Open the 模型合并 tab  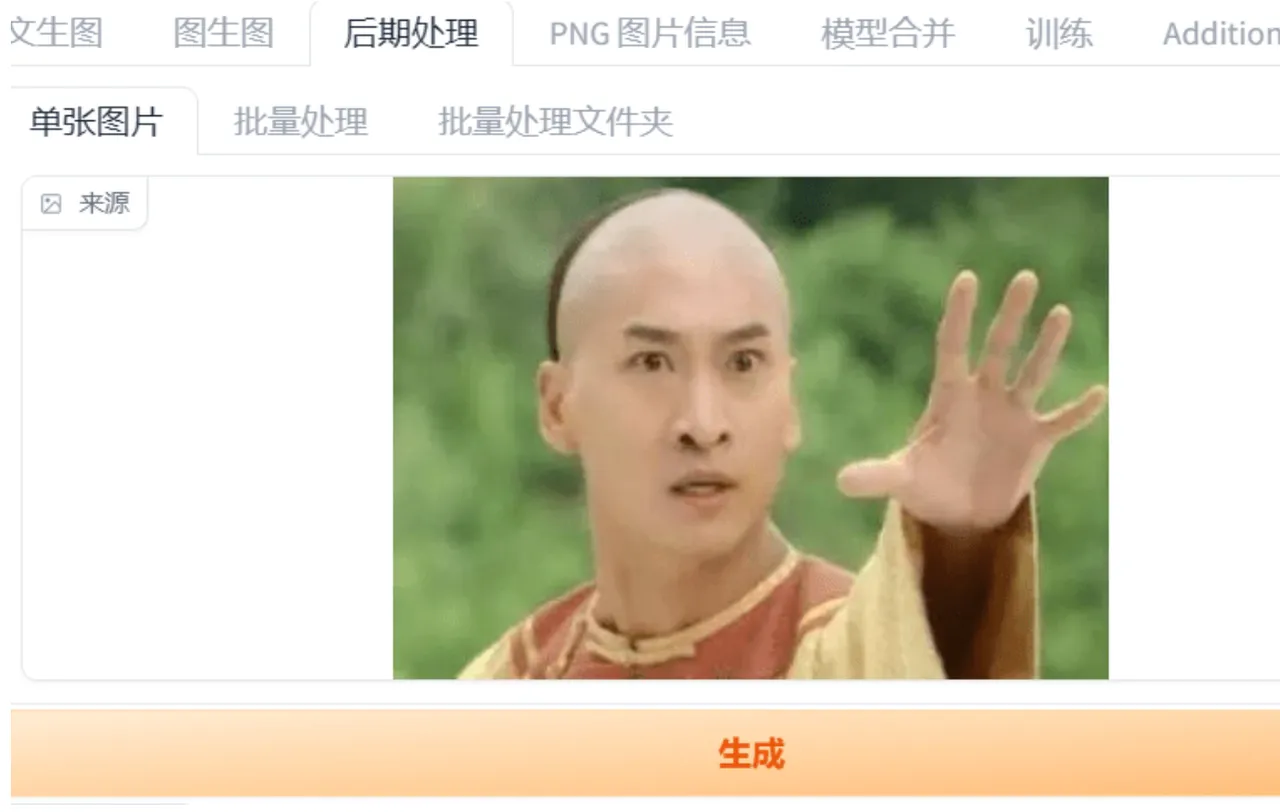tap(888, 33)
